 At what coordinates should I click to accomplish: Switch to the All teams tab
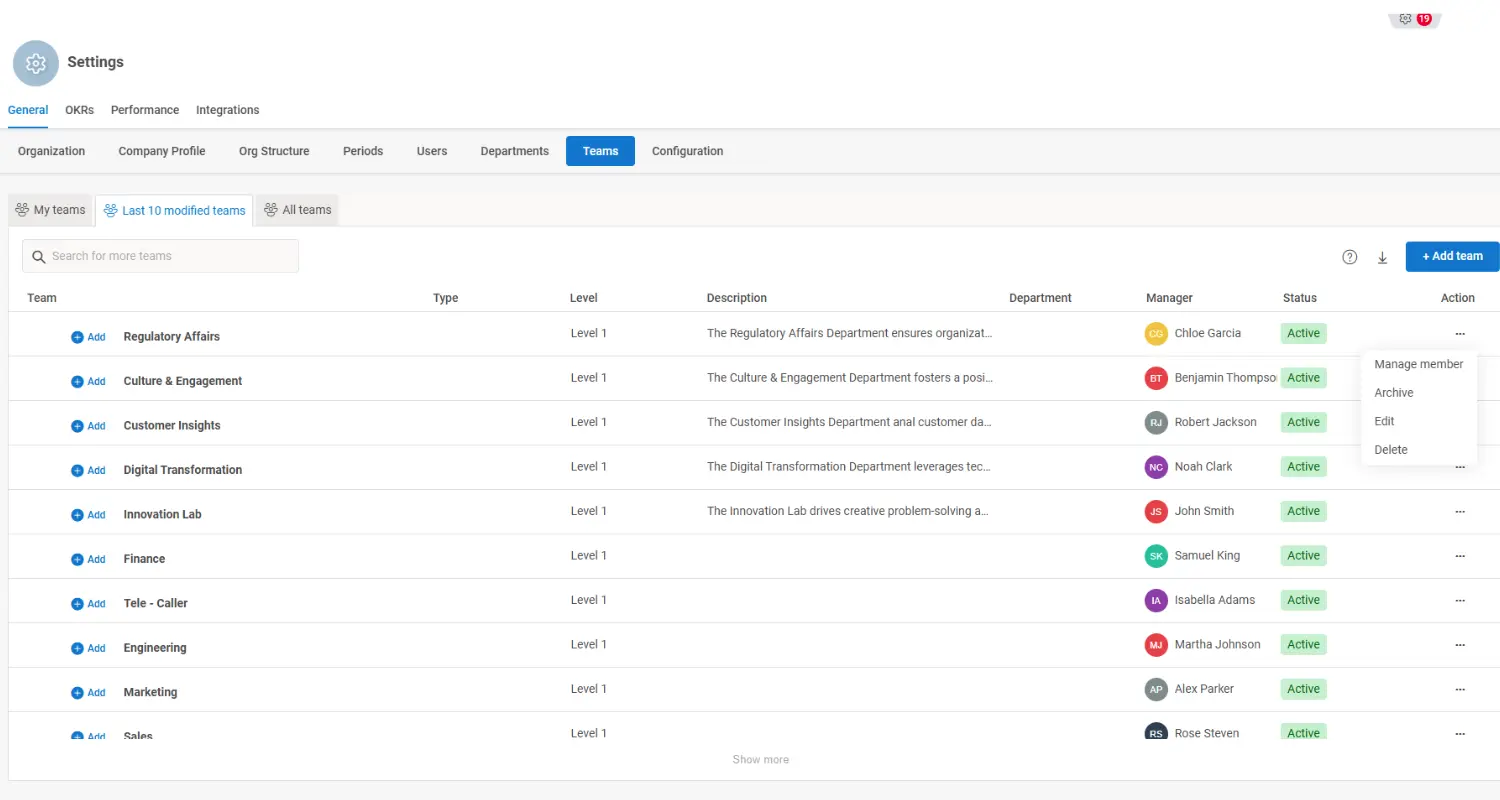tap(297, 210)
